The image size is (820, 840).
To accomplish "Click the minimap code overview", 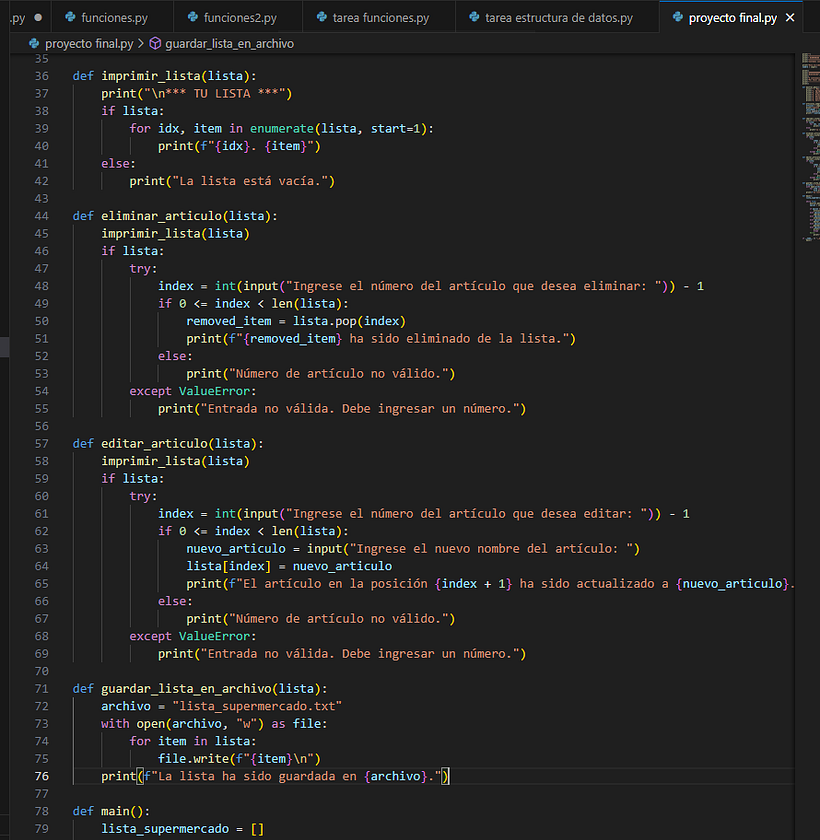I will point(810,146).
